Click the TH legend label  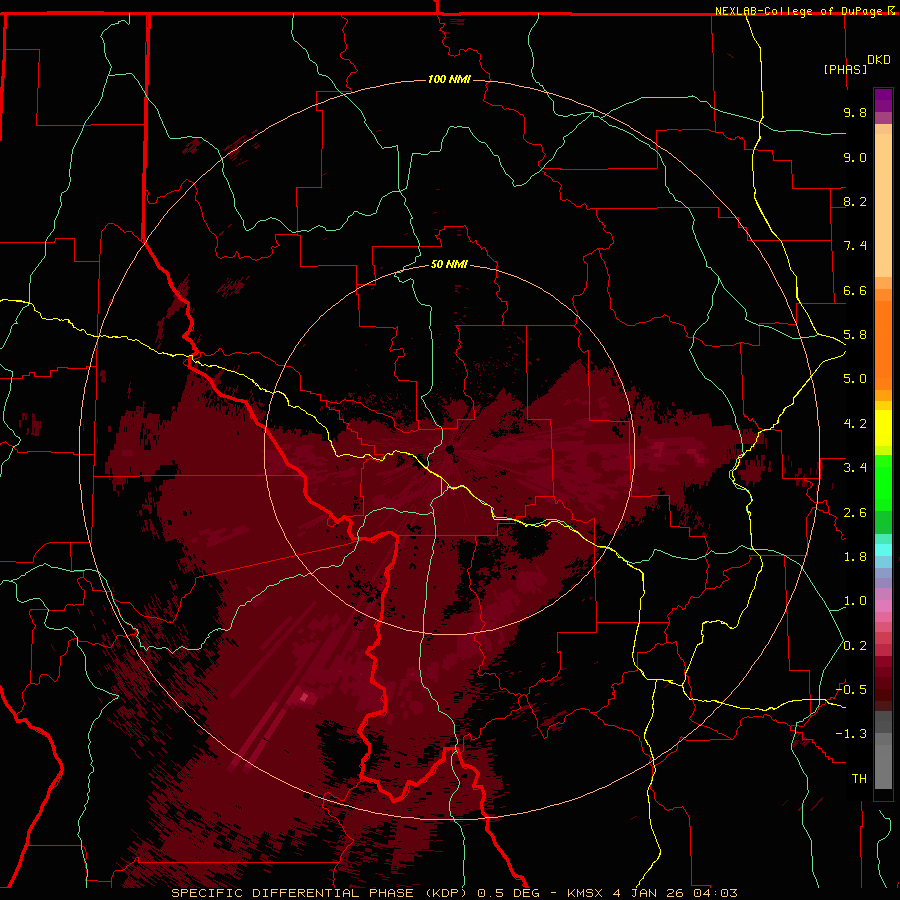pos(859,779)
